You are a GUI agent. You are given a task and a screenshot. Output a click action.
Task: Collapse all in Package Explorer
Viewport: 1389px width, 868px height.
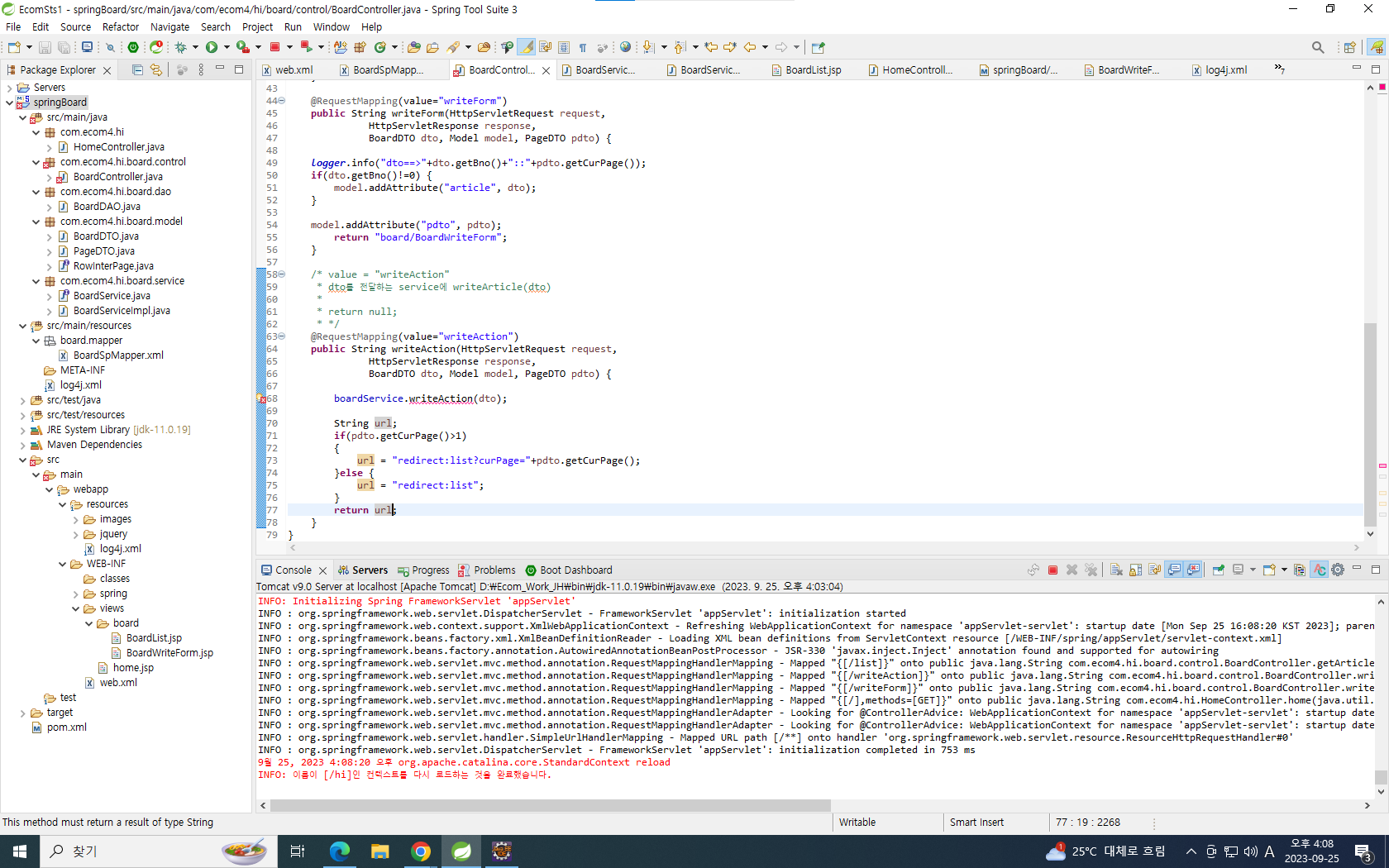(137, 70)
